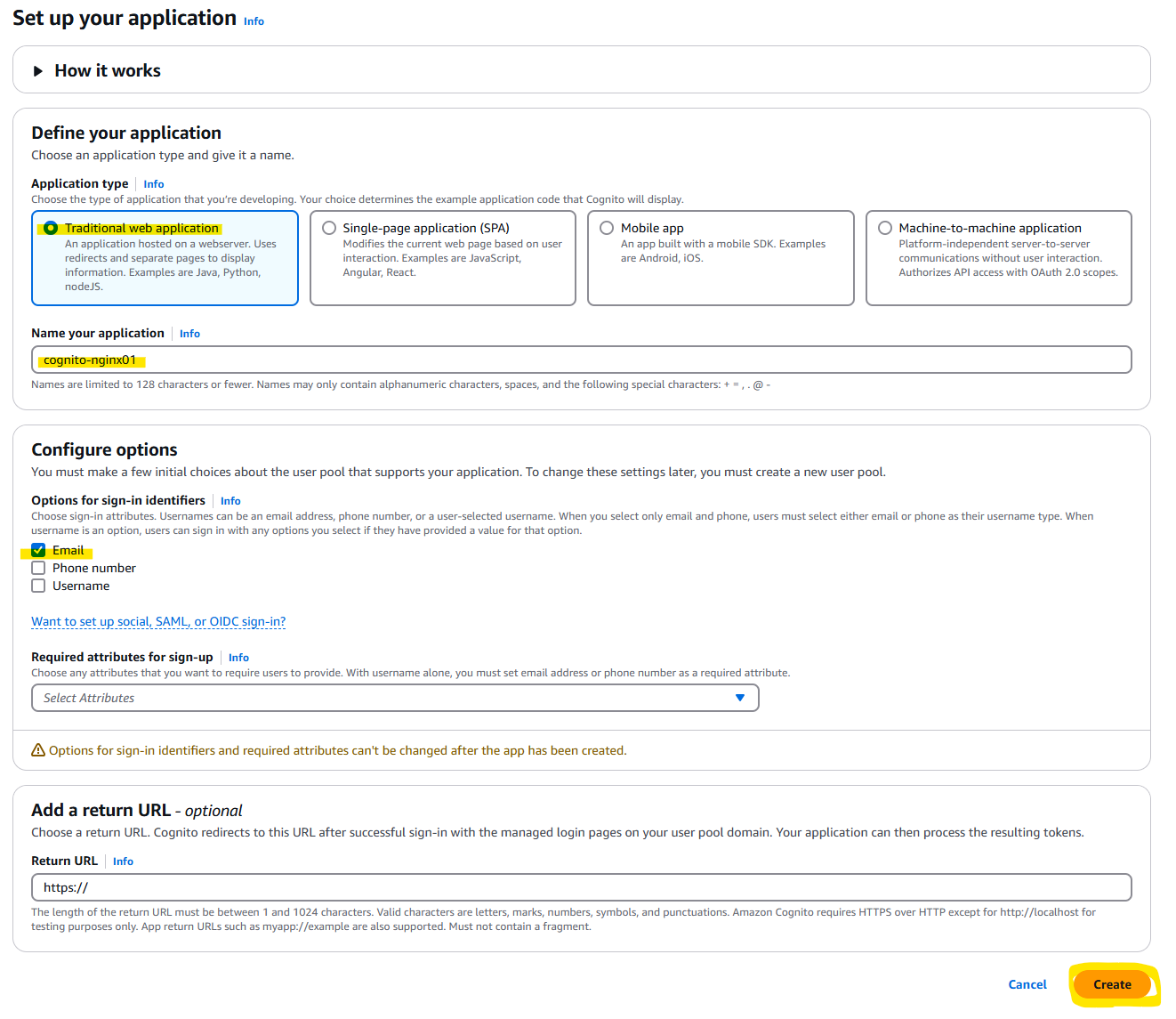
Task: Choose the Mobile app application type
Action: tap(607, 228)
